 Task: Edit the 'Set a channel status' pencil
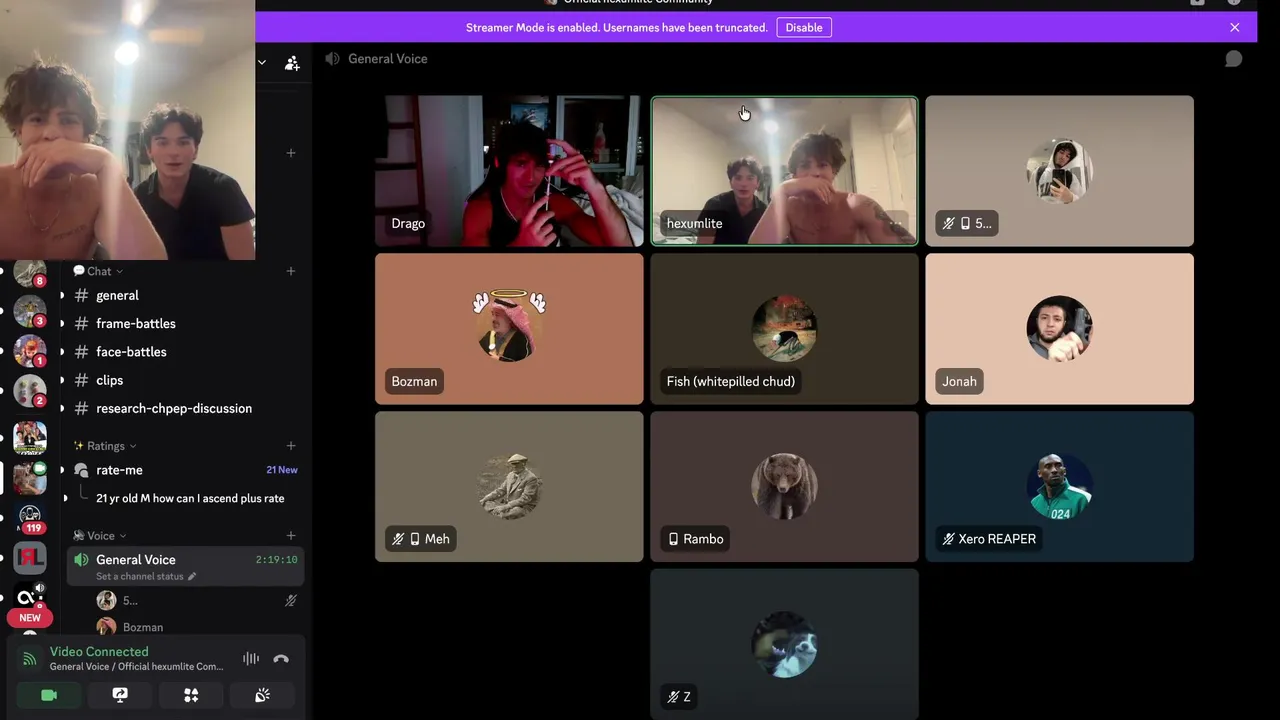(x=192, y=576)
